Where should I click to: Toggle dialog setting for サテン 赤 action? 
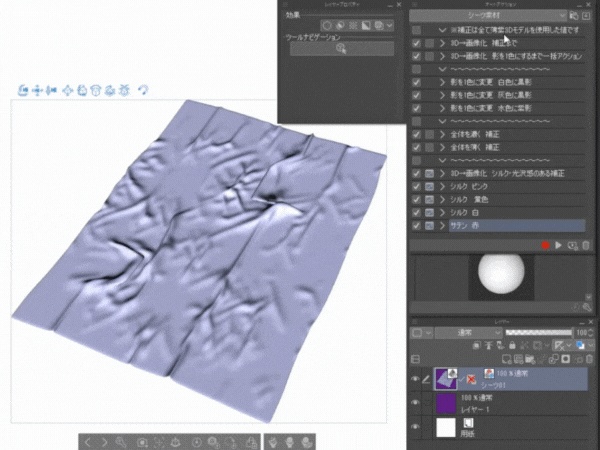pyautogui.click(x=429, y=225)
